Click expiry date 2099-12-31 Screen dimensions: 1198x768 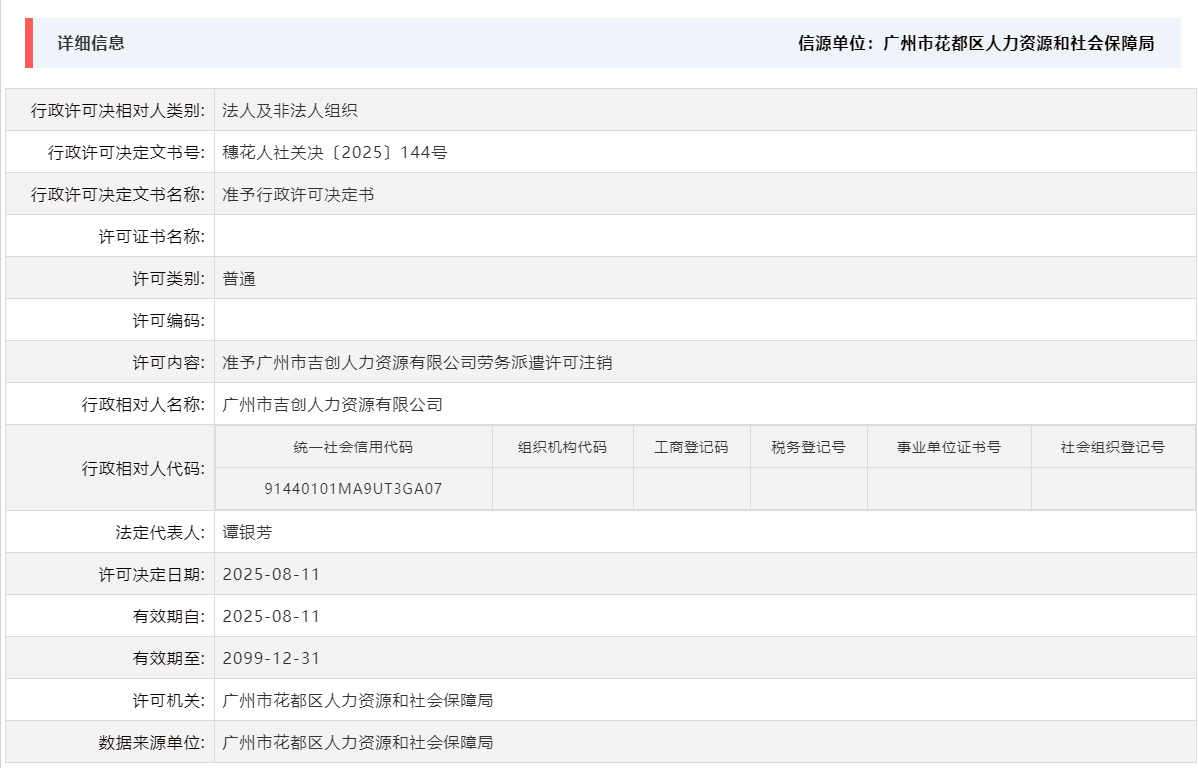click(270, 657)
